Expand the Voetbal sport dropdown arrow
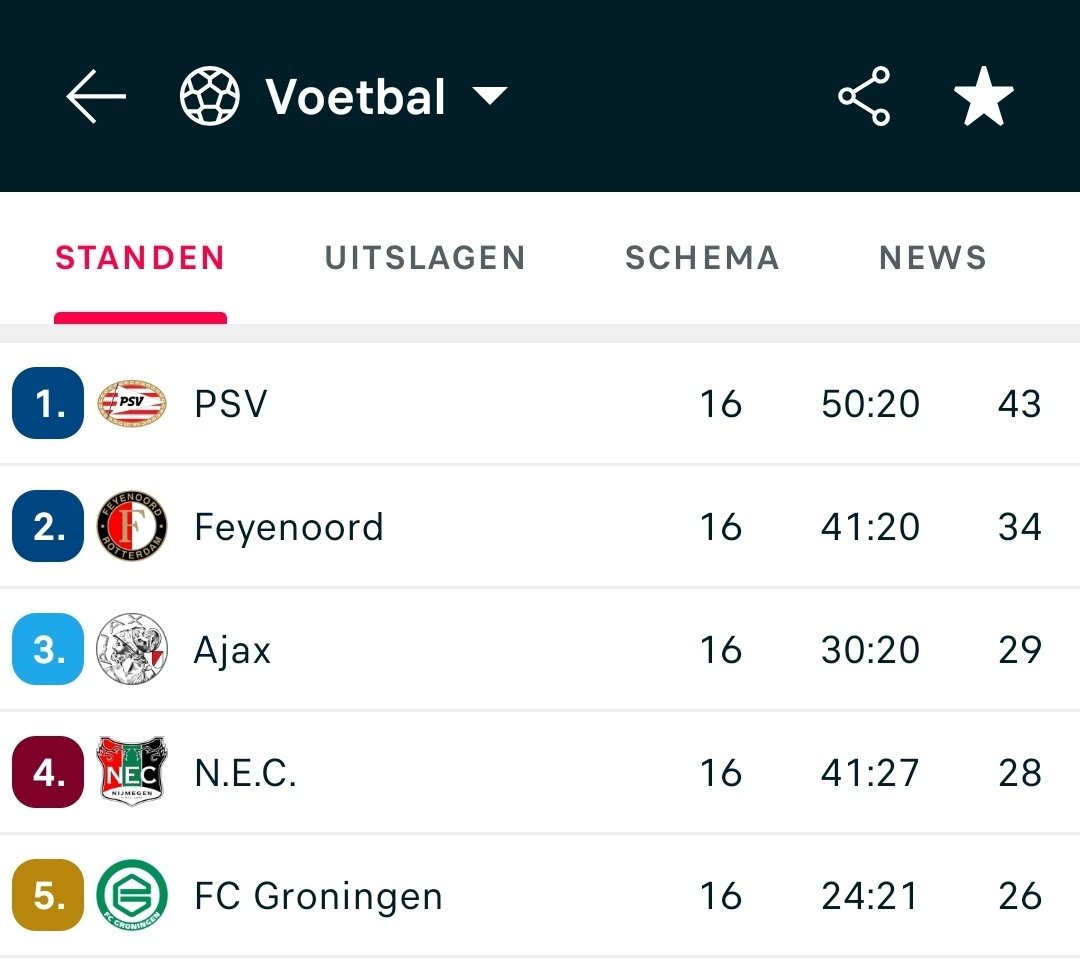The width and height of the screenshot is (1080, 971). 490,96
